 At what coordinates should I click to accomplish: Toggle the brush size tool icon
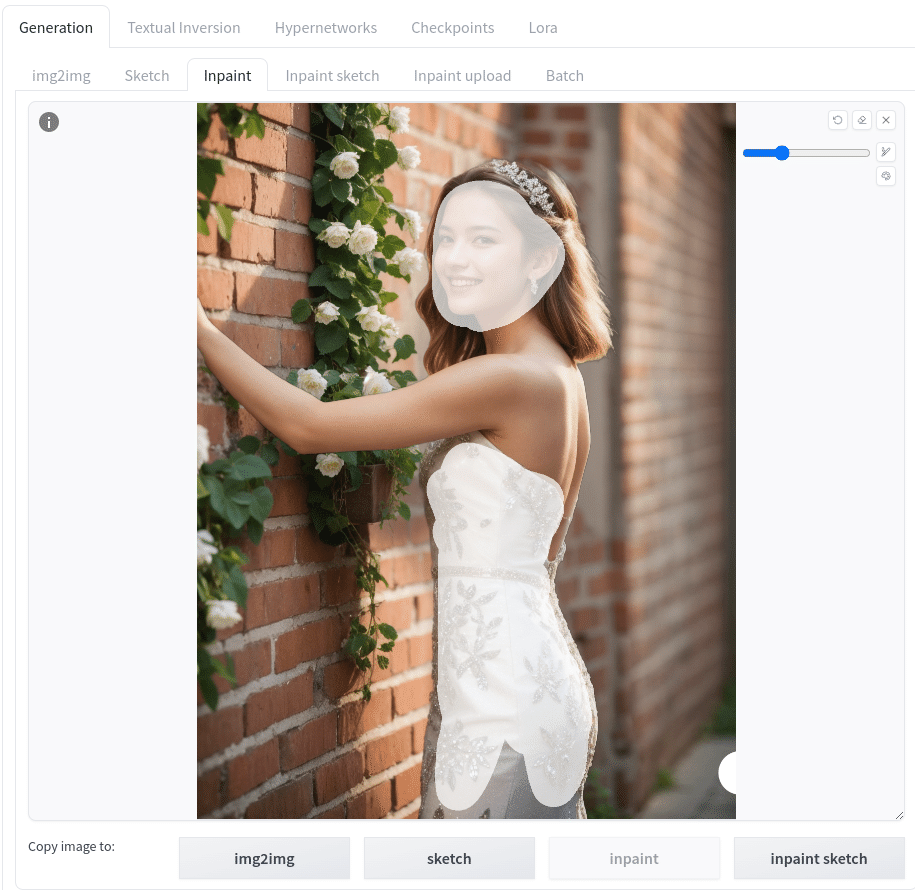pyautogui.click(x=886, y=152)
